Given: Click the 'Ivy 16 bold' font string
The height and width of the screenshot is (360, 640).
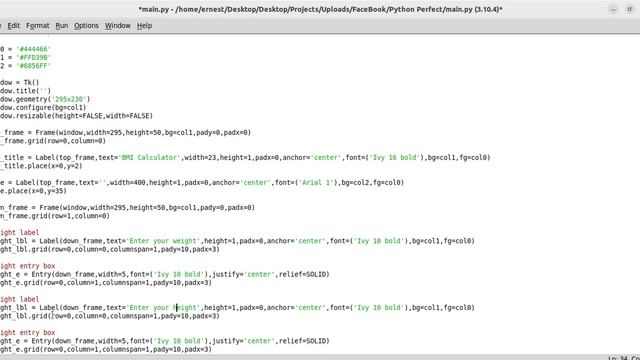Looking at the screenshot, I should click(x=395, y=158).
